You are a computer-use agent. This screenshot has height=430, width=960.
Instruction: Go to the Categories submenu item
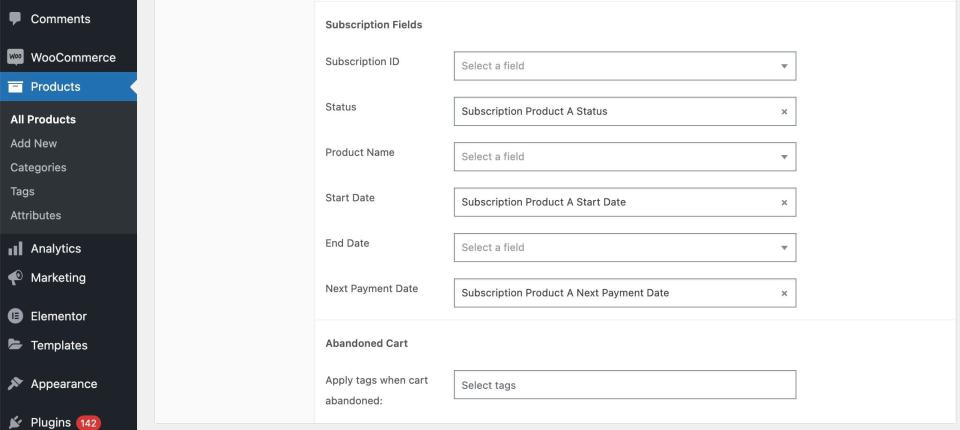click(38, 167)
